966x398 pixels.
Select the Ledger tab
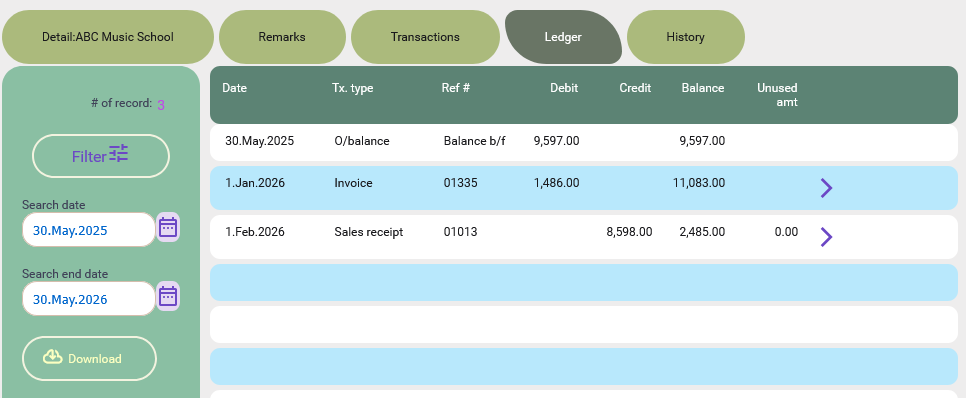(x=563, y=37)
